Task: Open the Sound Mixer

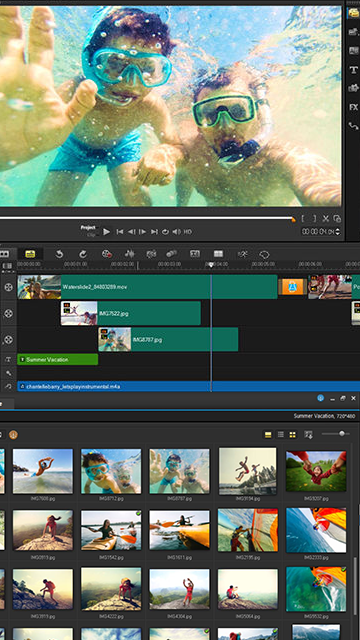Action: [x=130, y=254]
